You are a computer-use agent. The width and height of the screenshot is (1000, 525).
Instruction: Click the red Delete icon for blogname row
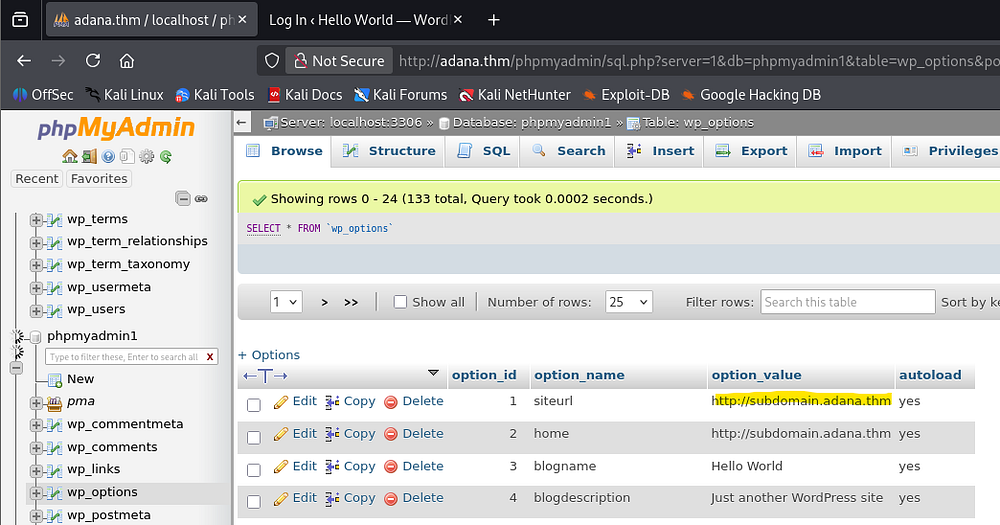pyautogui.click(x=390, y=466)
